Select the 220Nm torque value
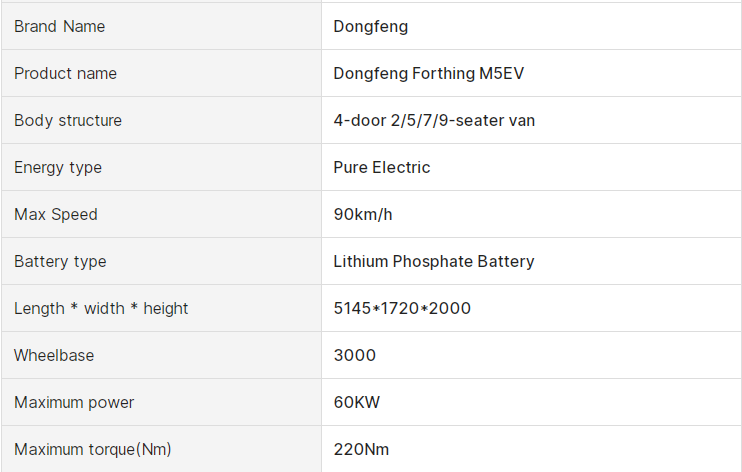The image size is (742, 472). (362, 449)
